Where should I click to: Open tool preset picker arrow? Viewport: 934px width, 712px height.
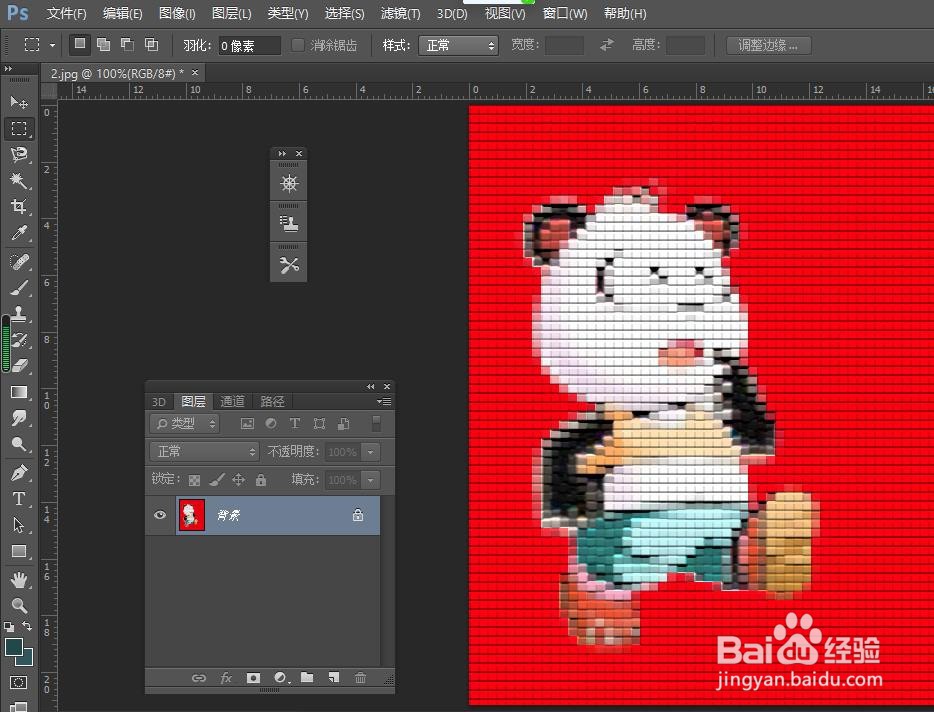coord(52,45)
